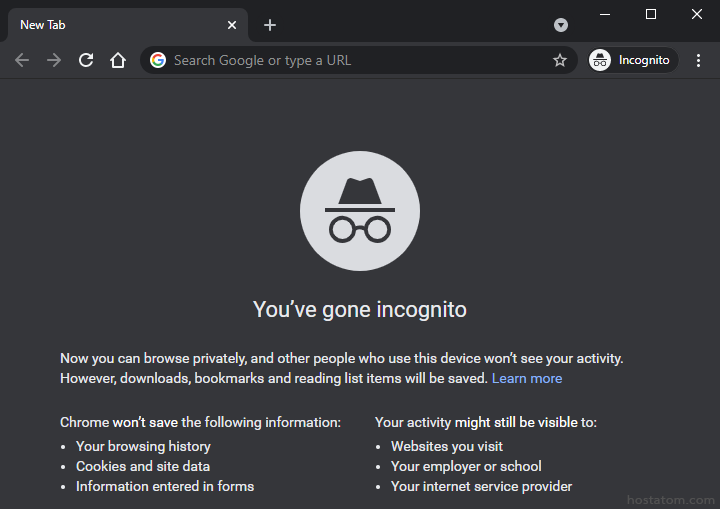The width and height of the screenshot is (720, 509).
Task: Go to the Home page icon
Action: coord(118,60)
